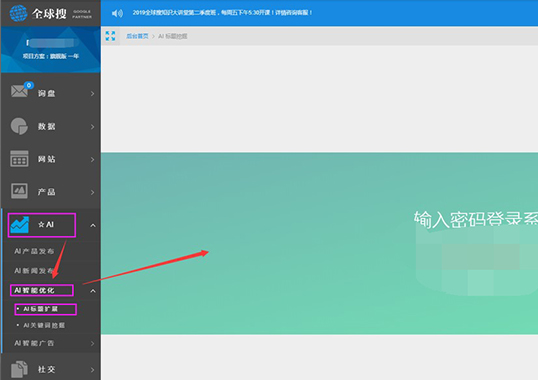Click the 全球搜 globe logo
Image resolution: width=538 pixels, height=380 pixels.
coord(19,13)
